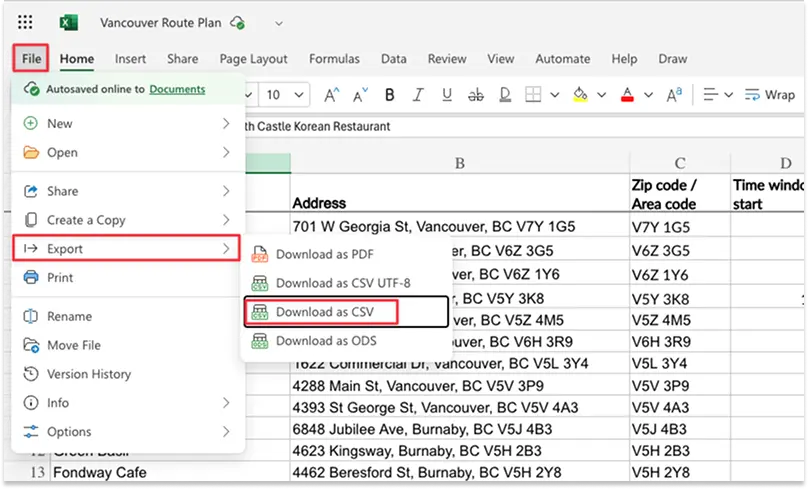
Task: Toggle bold formatting
Action: click(x=390, y=95)
